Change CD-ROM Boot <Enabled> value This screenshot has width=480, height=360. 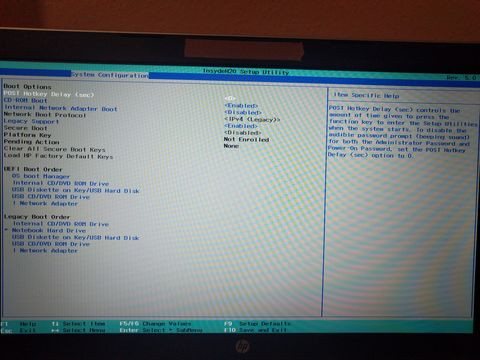point(241,106)
